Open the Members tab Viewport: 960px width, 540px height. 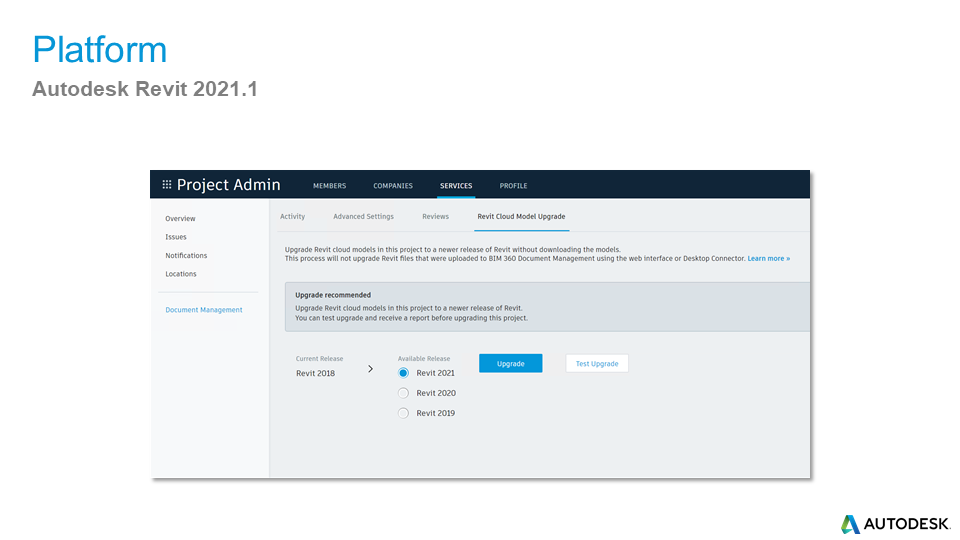tap(329, 186)
